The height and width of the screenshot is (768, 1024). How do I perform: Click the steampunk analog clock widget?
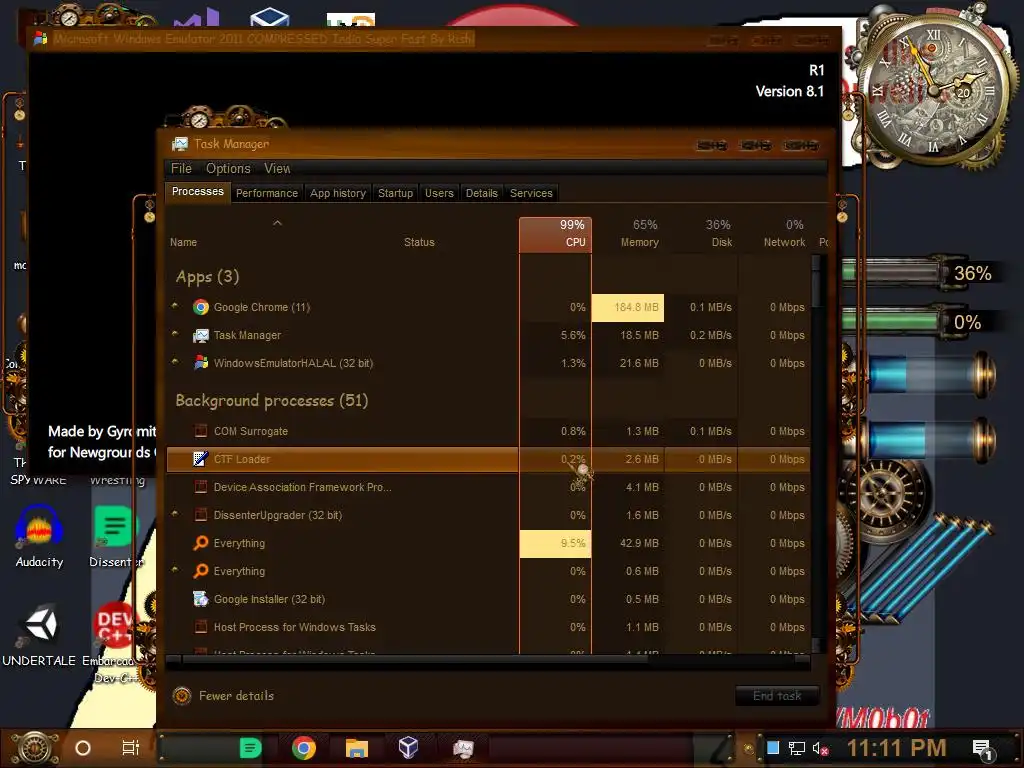[x=934, y=88]
